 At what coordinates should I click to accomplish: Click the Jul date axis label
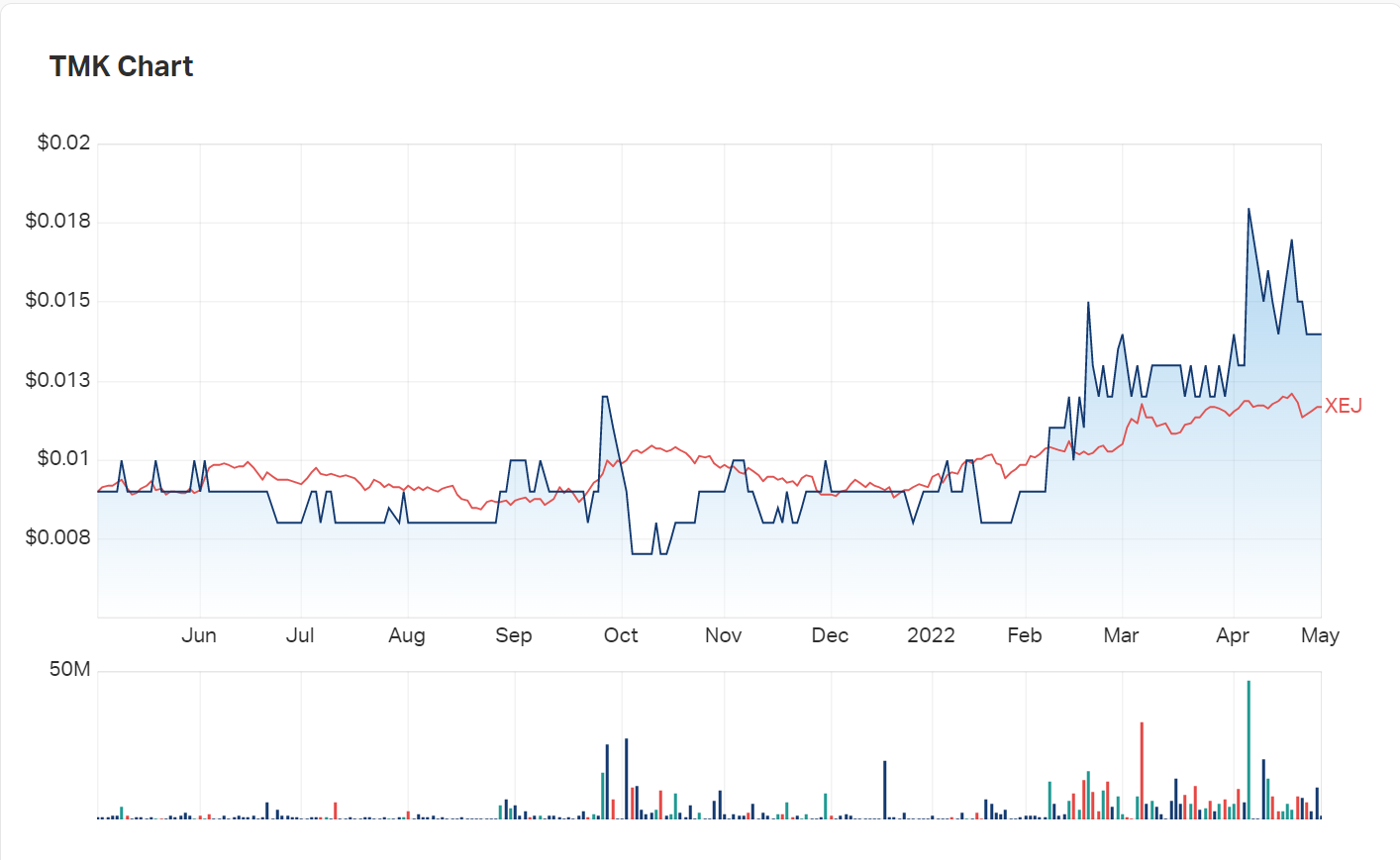(300, 635)
